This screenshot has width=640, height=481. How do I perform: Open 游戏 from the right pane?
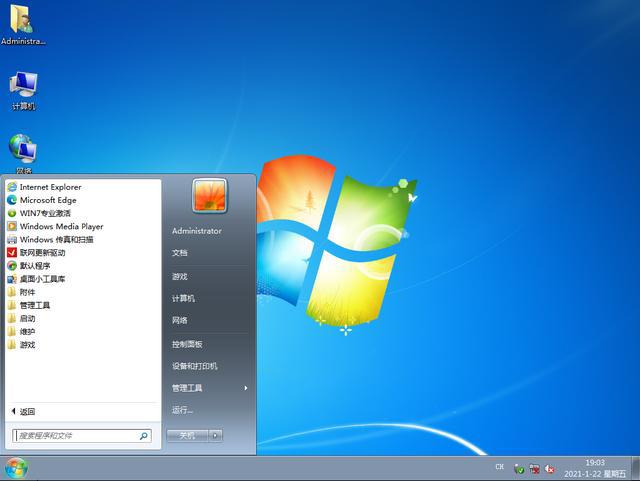click(x=180, y=276)
